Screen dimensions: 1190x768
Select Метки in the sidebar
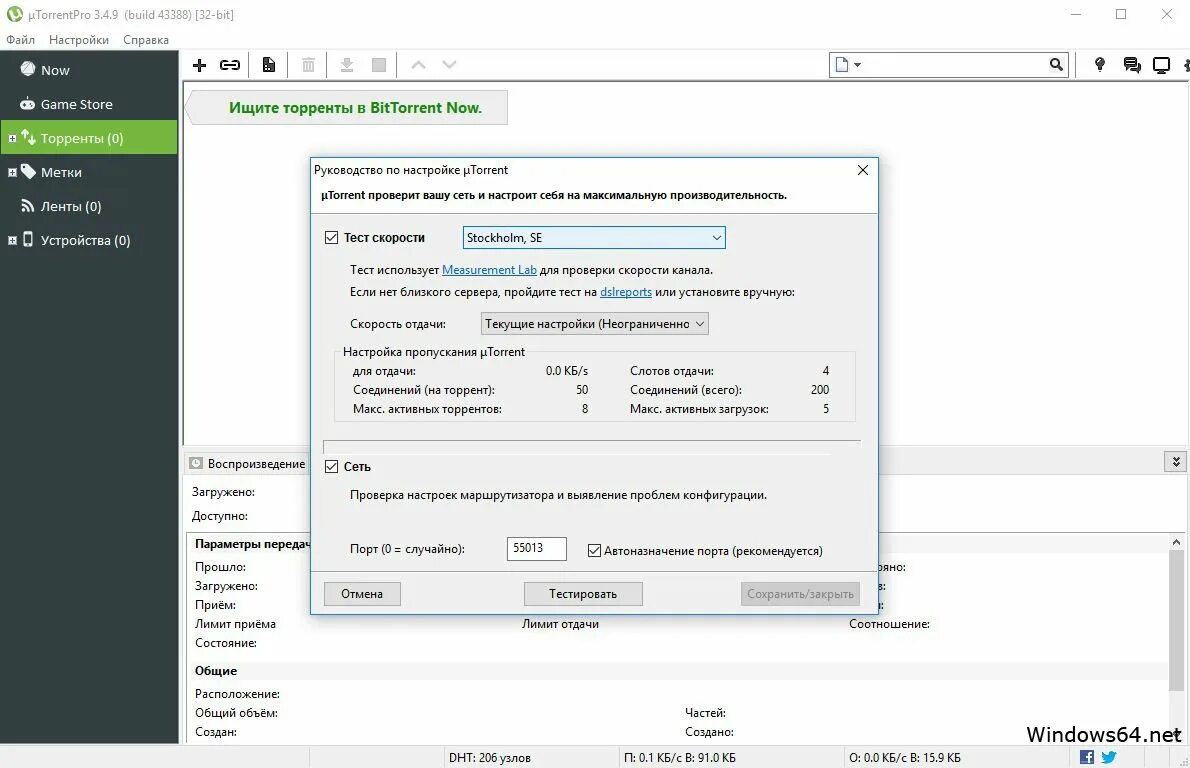click(x=89, y=172)
